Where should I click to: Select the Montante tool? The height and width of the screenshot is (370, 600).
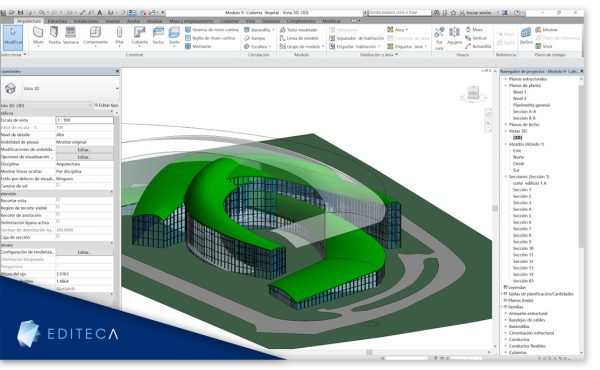pyautogui.click(x=198, y=46)
